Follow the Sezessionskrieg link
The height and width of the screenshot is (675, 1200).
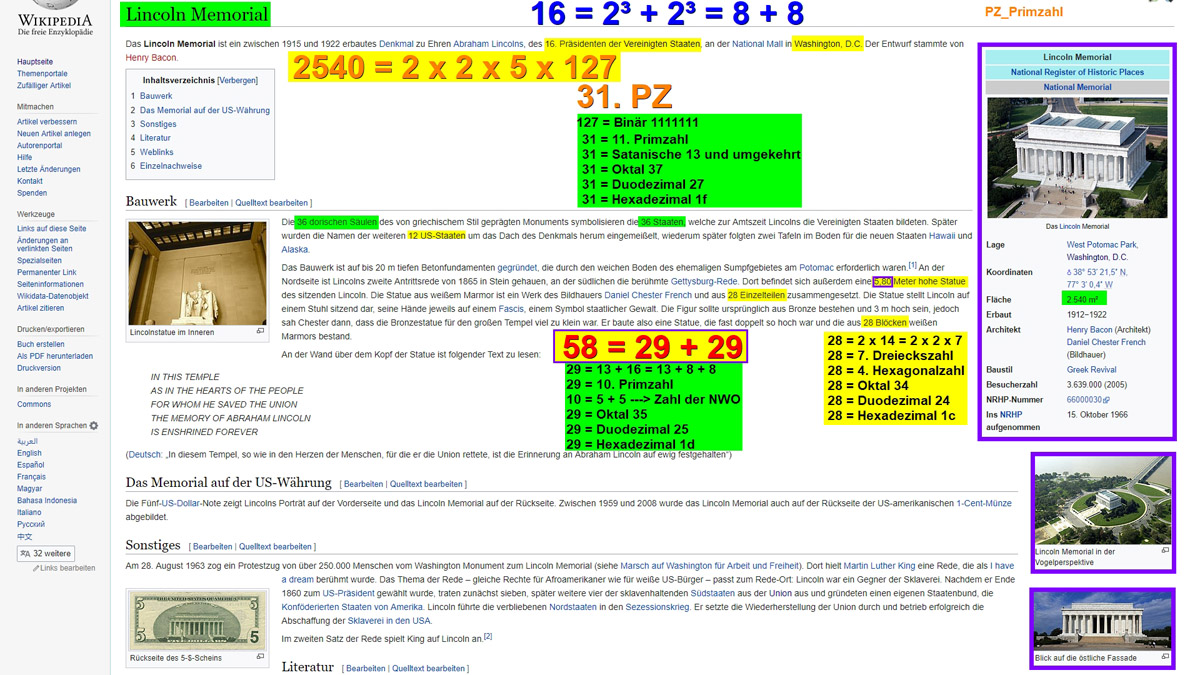657,607
